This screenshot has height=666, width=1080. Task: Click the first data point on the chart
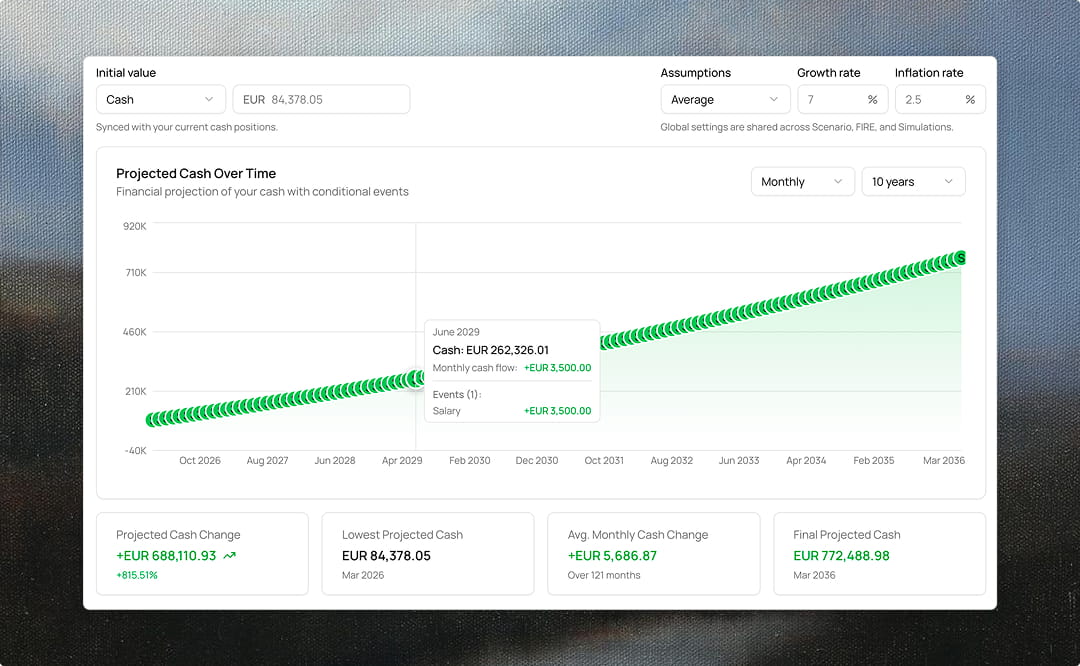153,420
